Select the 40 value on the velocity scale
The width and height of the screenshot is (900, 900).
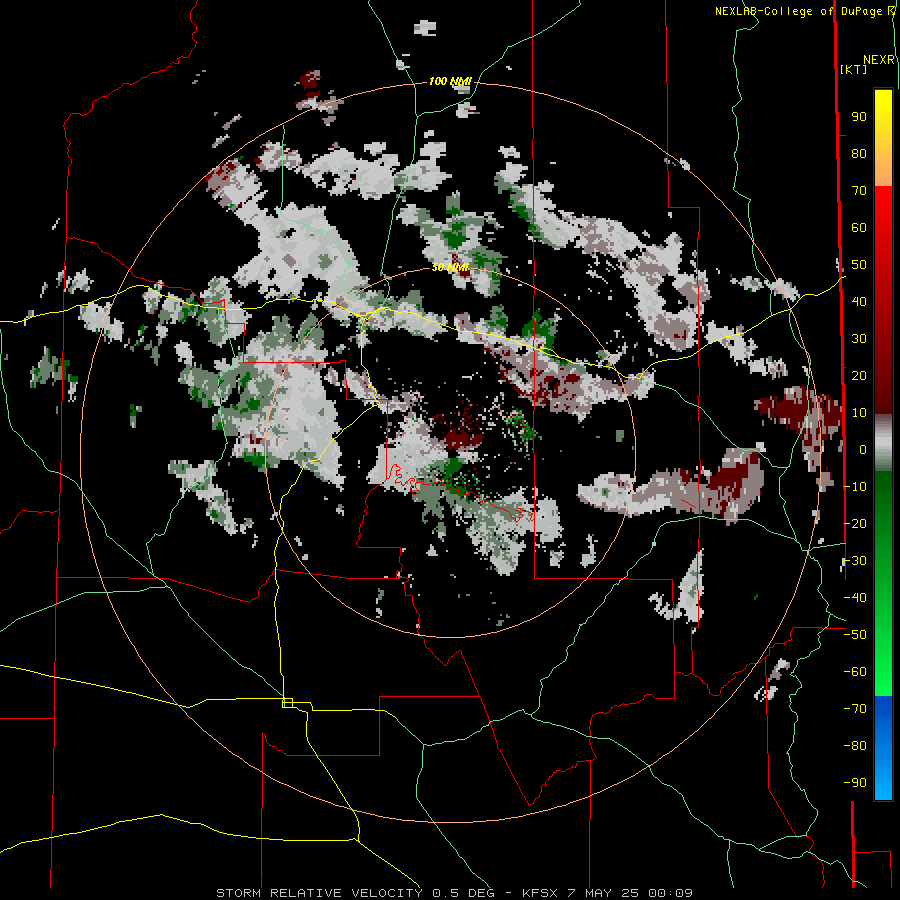(859, 302)
